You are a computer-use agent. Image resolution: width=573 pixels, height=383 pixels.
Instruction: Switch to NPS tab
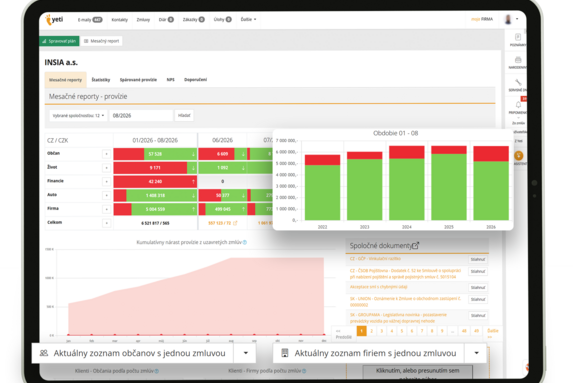[x=171, y=80]
